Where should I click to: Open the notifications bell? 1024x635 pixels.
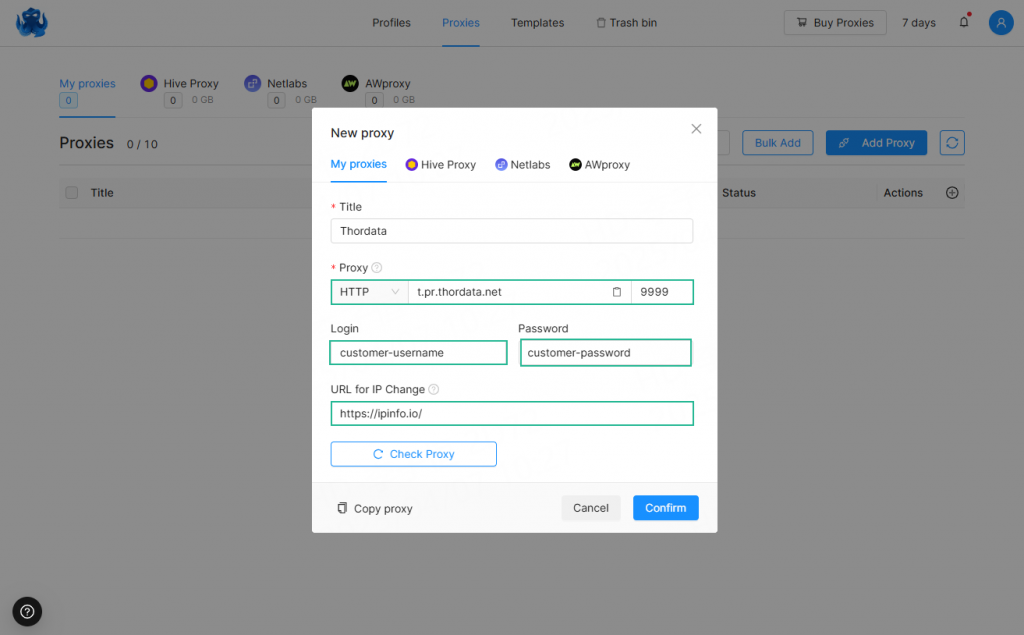pyautogui.click(x=964, y=22)
